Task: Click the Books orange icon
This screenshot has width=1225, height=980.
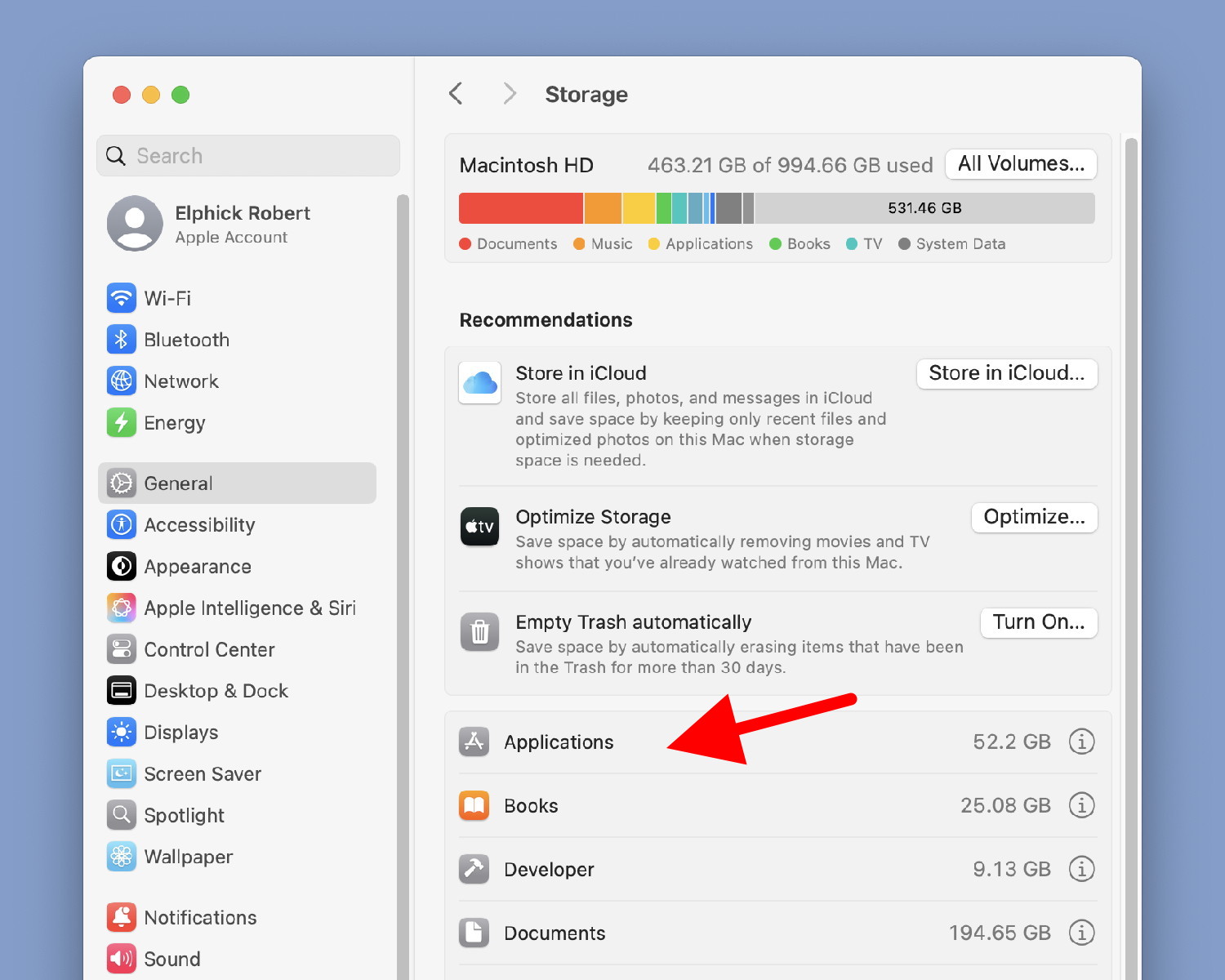Action: tap(474, 805)
